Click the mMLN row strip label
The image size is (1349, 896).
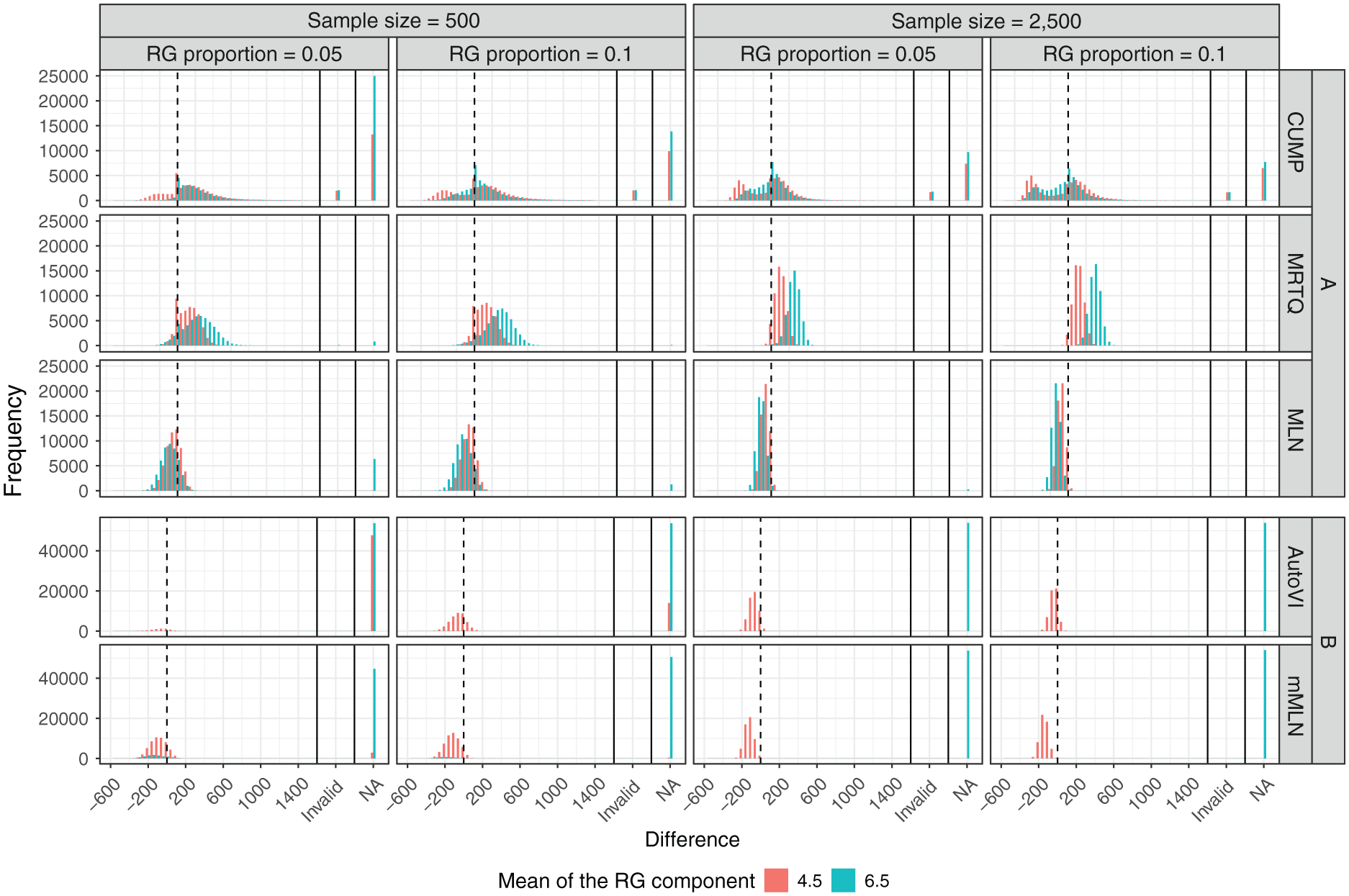pos(1295,705)
